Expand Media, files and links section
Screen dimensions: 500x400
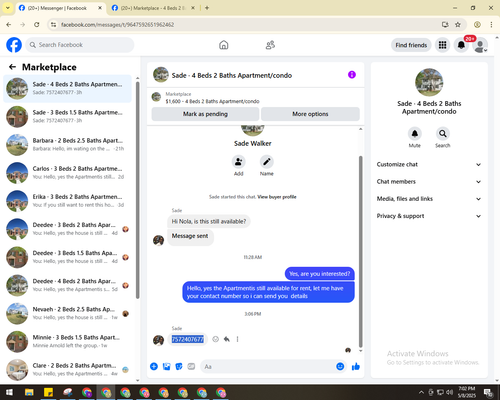coord(429,199)
